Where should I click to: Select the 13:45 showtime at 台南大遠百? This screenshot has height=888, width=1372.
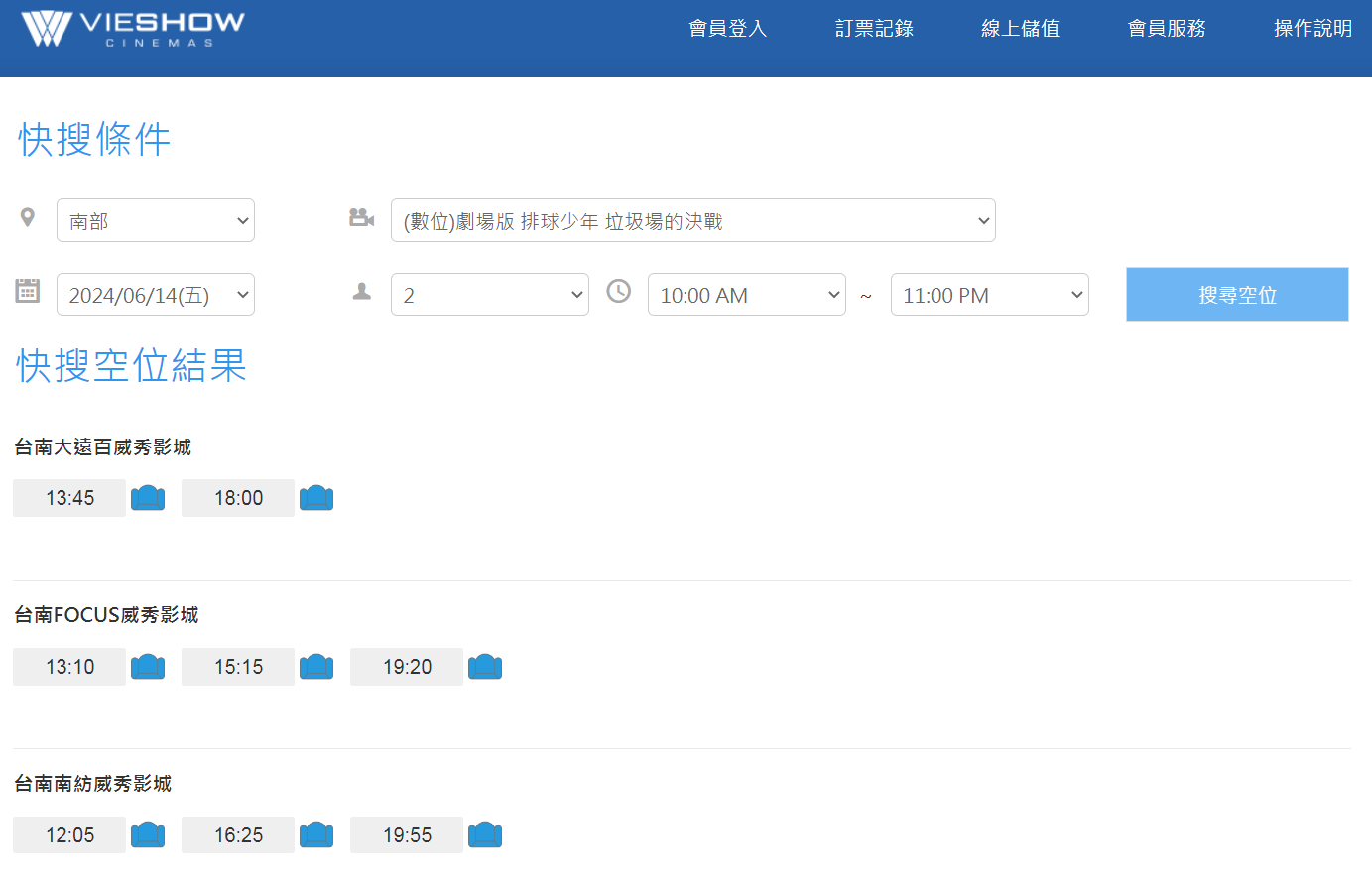(69, 498)
